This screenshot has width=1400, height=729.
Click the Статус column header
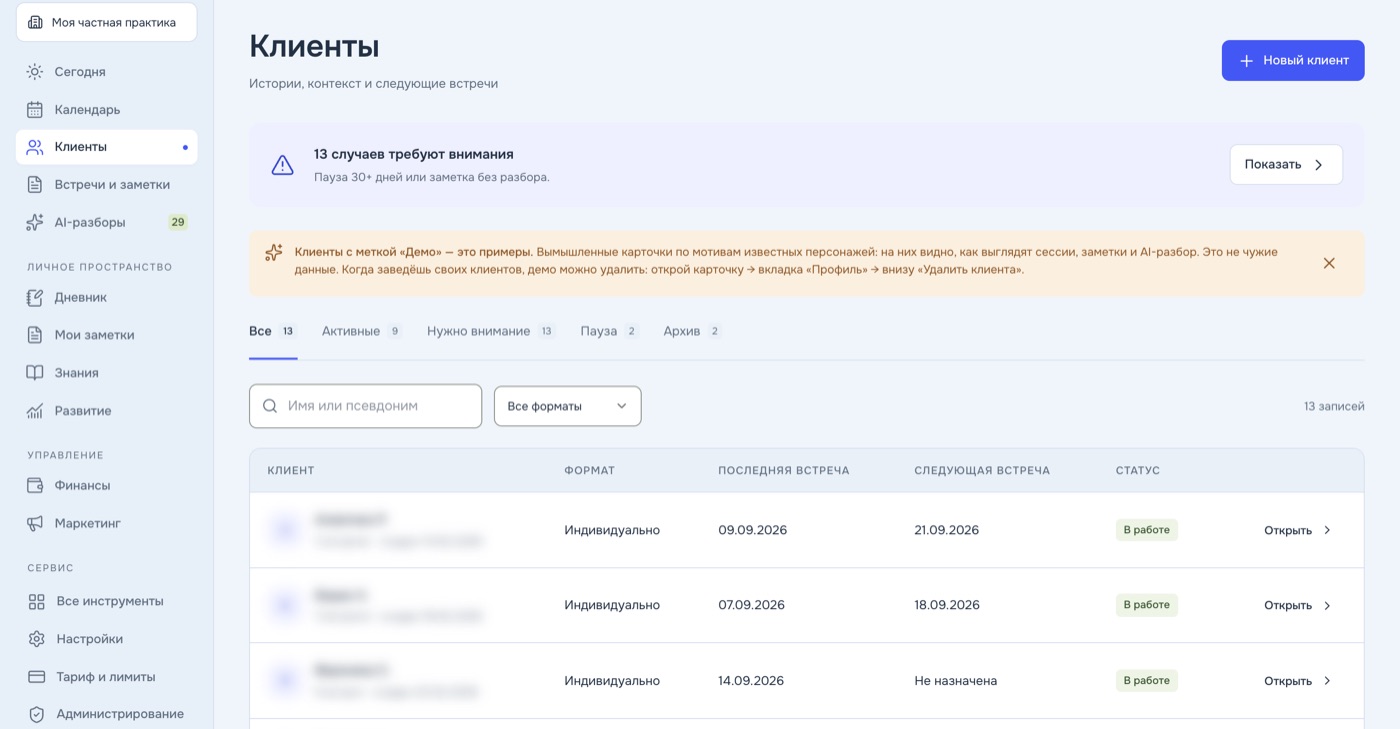(x=1138, y=470)
